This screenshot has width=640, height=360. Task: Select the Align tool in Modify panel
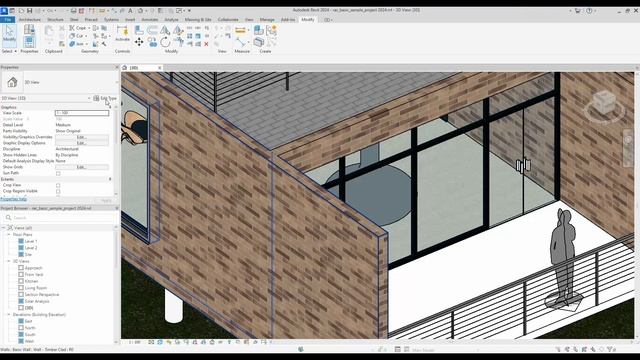pos(139,30)
